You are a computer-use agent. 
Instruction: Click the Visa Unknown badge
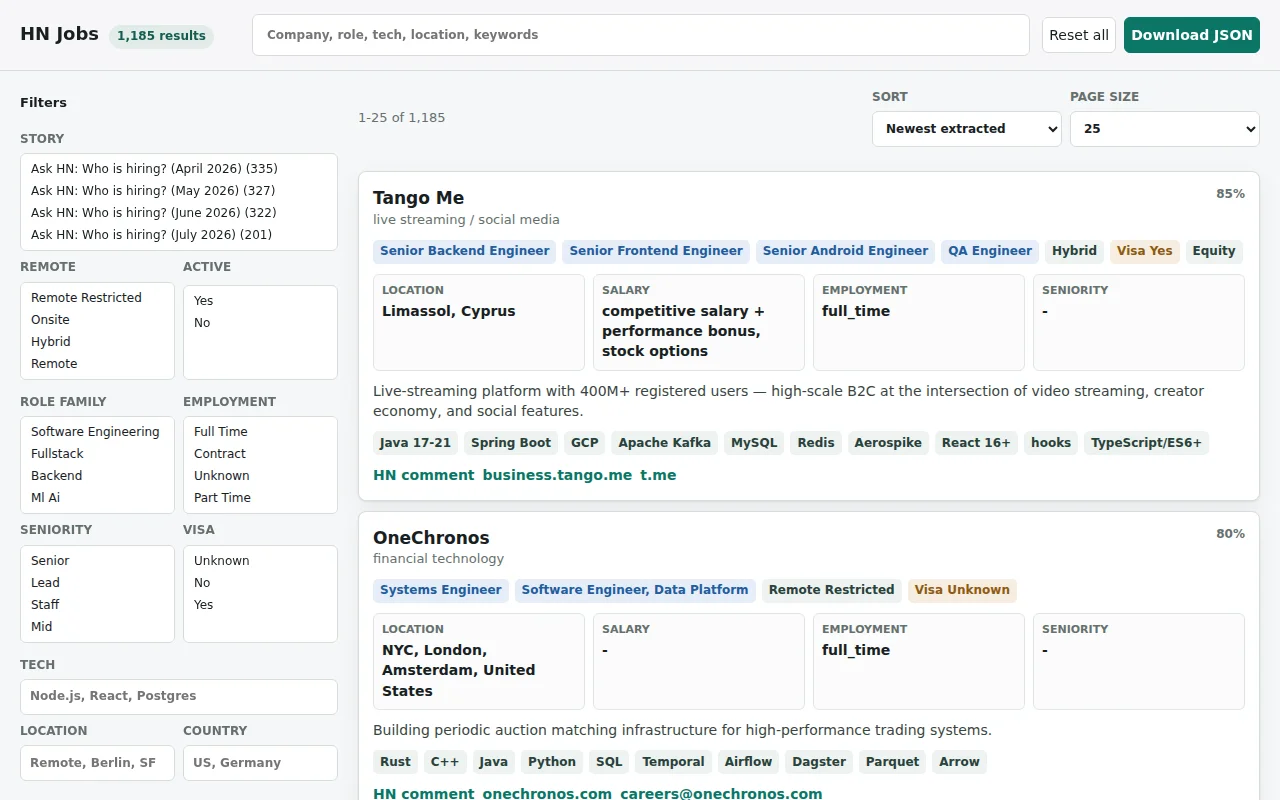[962, 590]
